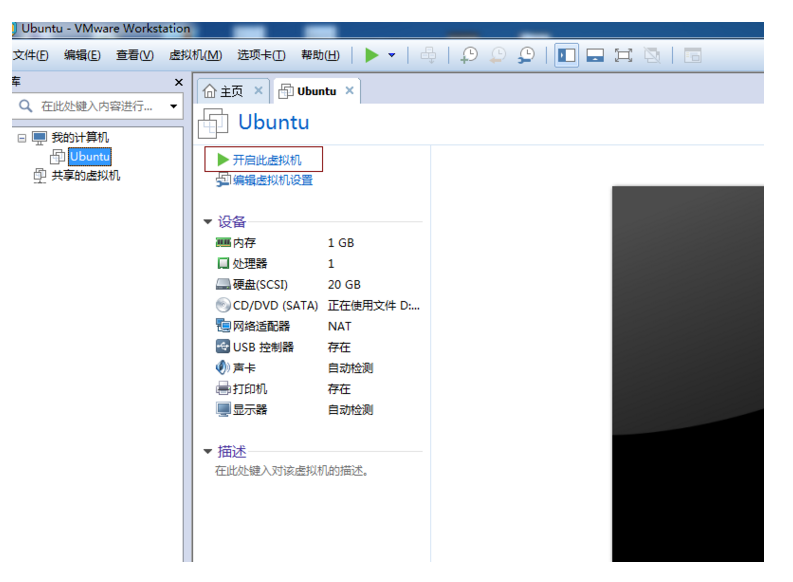Open the 选项卡(T) menu
The height and width of the screenshot is (582, 793).
click(x=261, y=55)
